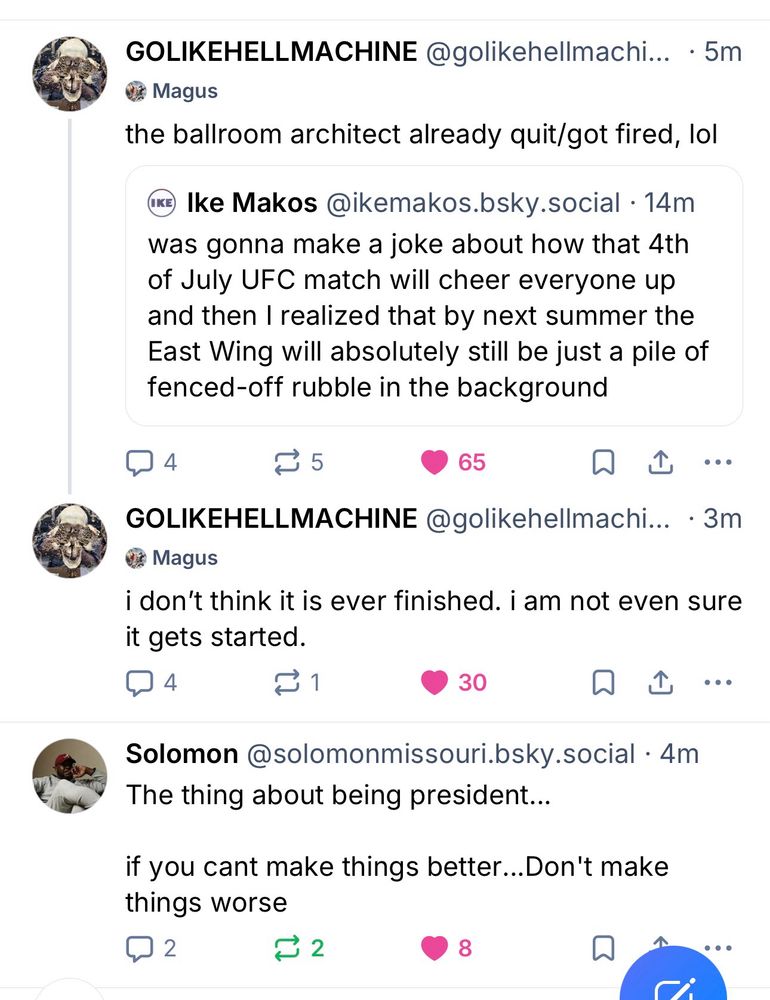Open GOLIKEHELLMACHINE's profile avatar
This screenshot has width=770, height=1000.
pos(69,72)
